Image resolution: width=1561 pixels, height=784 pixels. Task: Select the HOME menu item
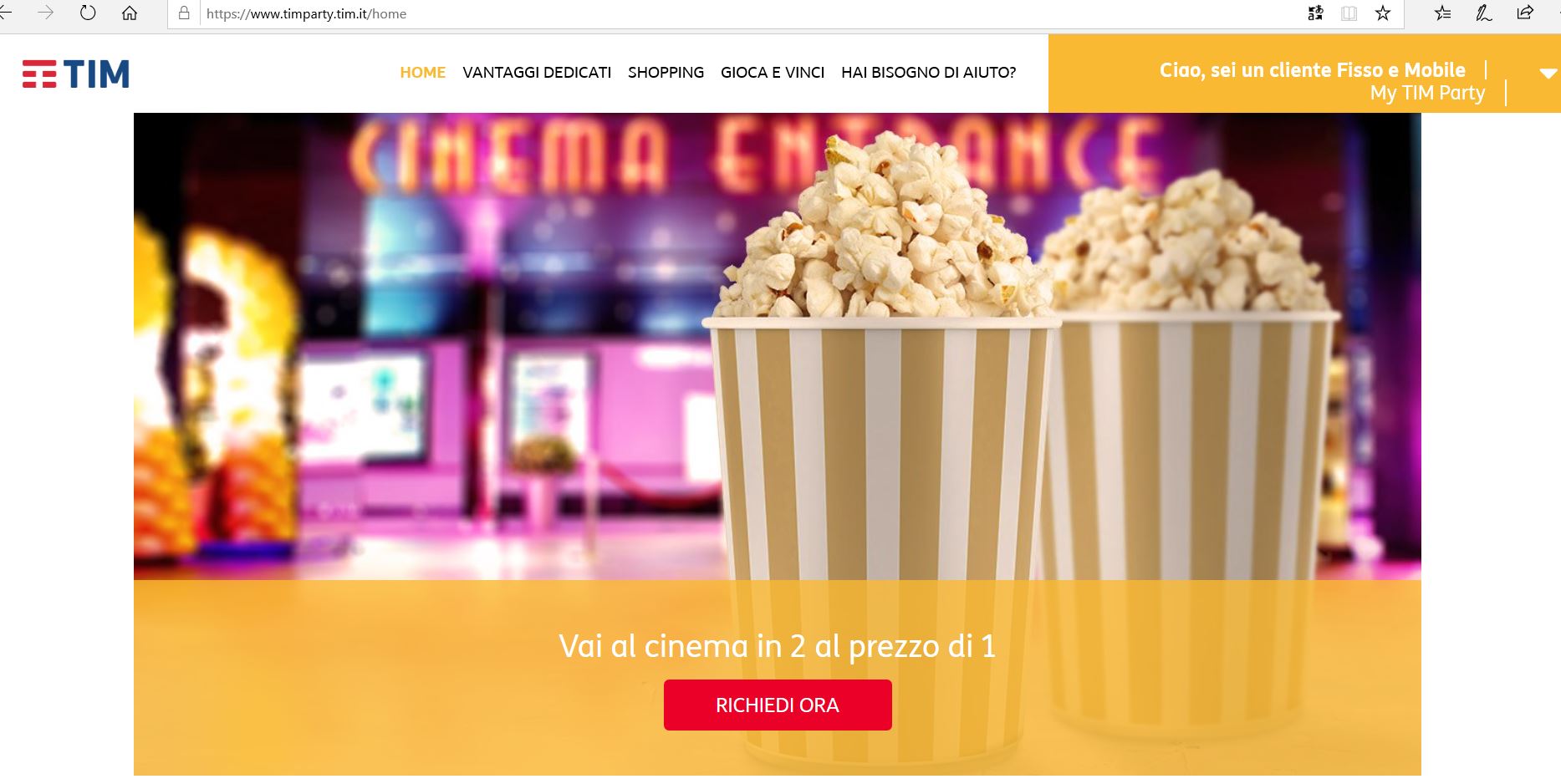coord(423,73)
